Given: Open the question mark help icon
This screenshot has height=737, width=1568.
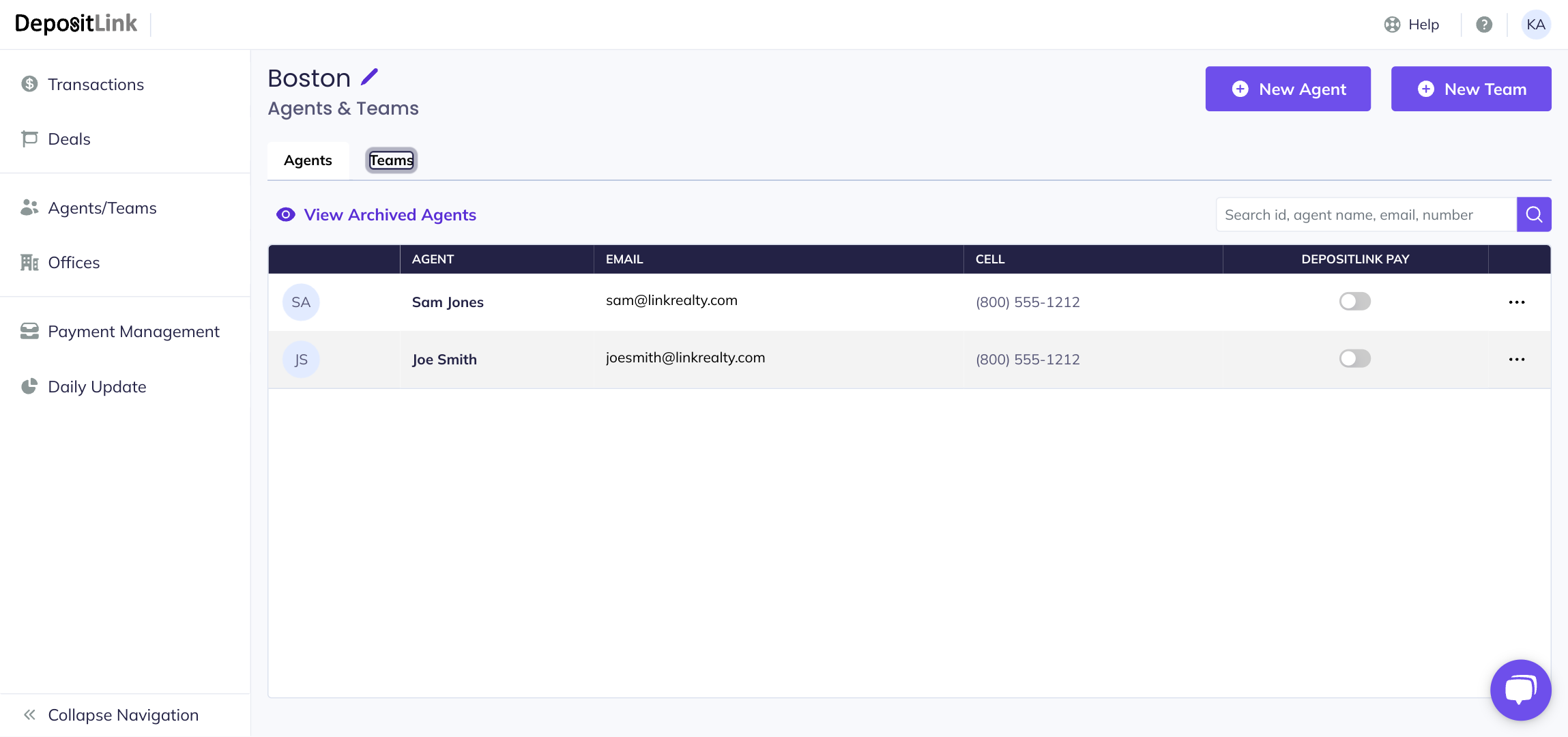Looking at the screenshot, I should point(1484,25).
